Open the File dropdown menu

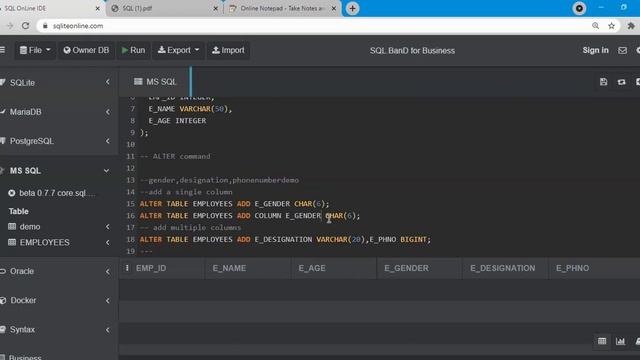35,50
